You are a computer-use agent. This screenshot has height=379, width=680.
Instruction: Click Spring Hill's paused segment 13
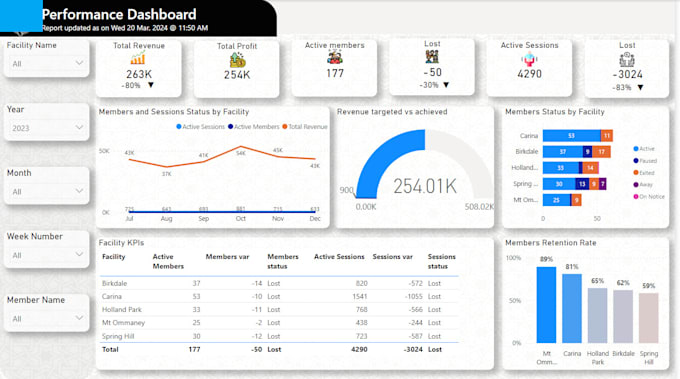[x=582, y=184]
